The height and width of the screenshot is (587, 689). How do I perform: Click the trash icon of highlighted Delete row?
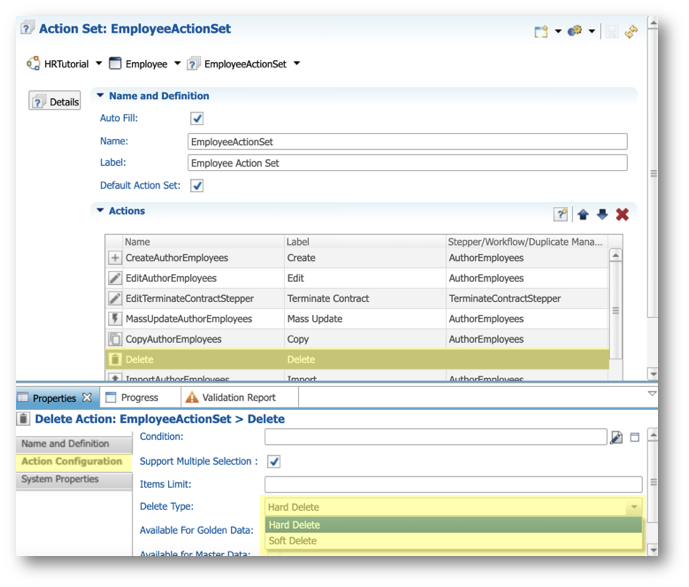(x=115, y=359)
